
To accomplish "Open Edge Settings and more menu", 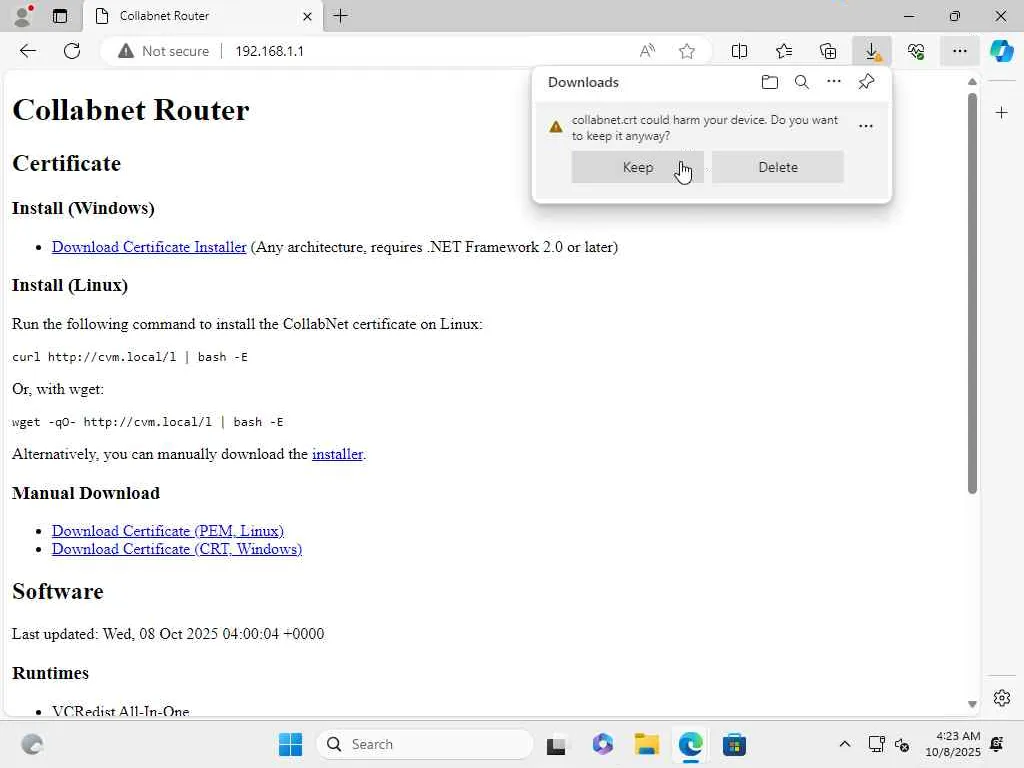I will (x=959, y=51).
